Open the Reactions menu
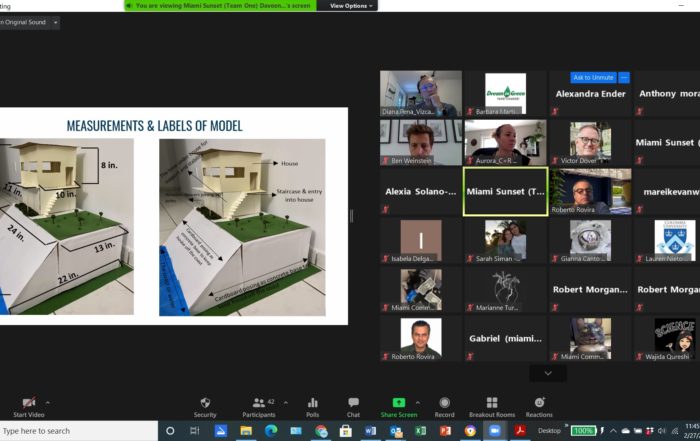This screenshot has width=700, height=441. [x=539, y=407]
